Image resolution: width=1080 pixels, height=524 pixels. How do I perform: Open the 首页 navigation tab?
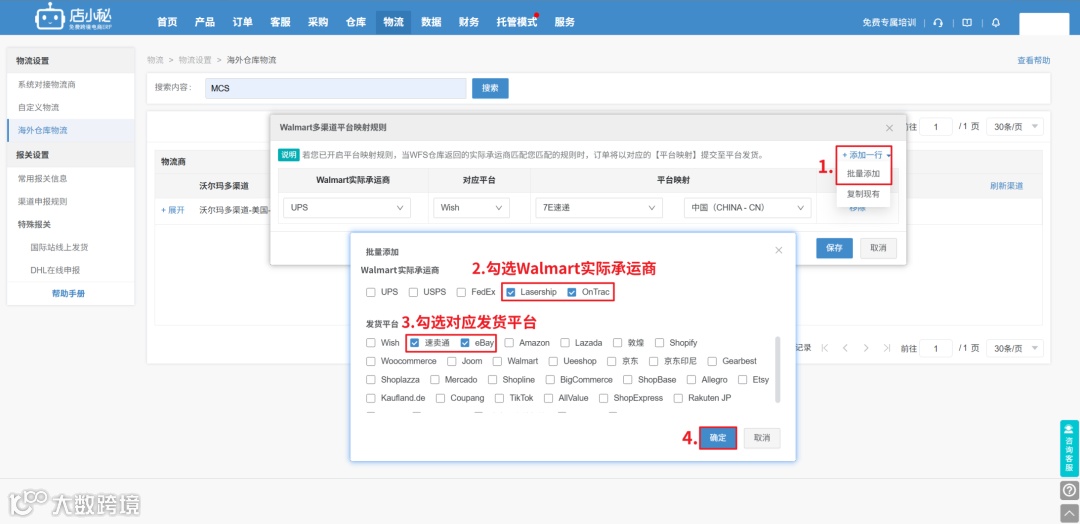click(167, 22)
